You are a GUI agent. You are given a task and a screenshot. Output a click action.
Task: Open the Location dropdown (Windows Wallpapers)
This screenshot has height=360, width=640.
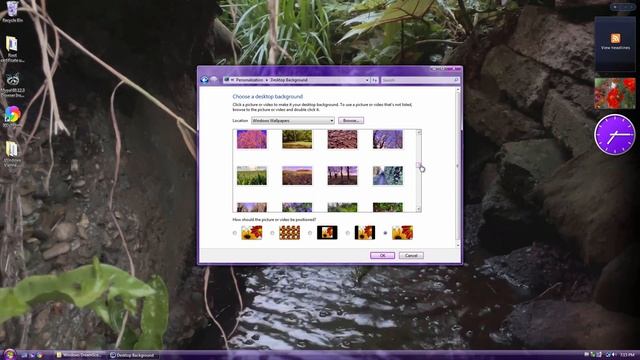pyautogui.click(x=293, y=120)
